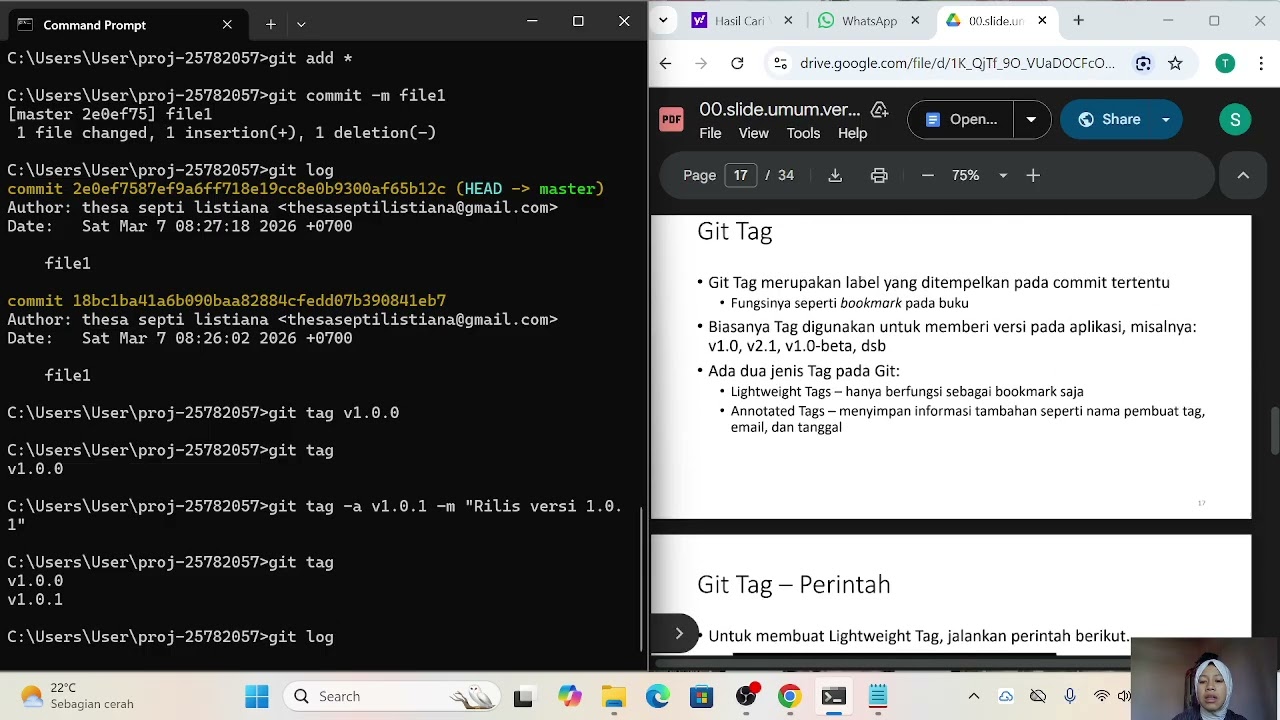Click the page number input field
This screenshot has width=1280, height=720.
[741, 175]
